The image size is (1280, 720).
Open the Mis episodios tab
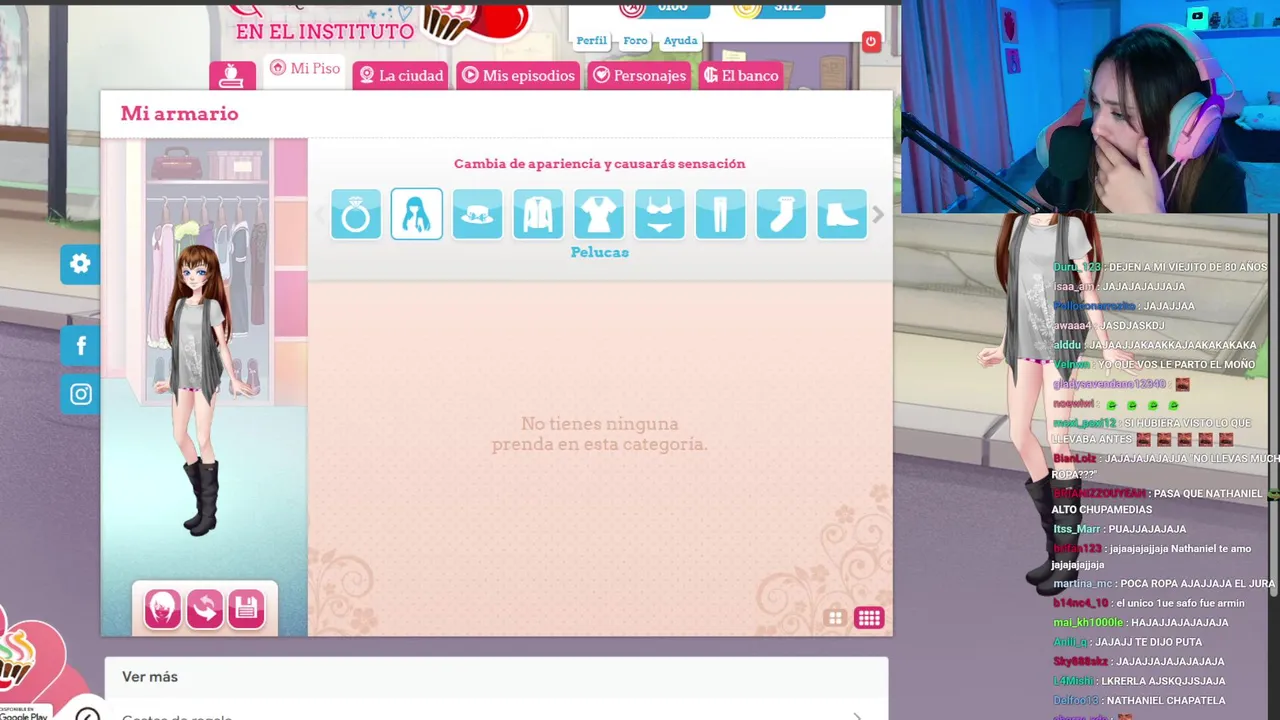coord(518,75)
